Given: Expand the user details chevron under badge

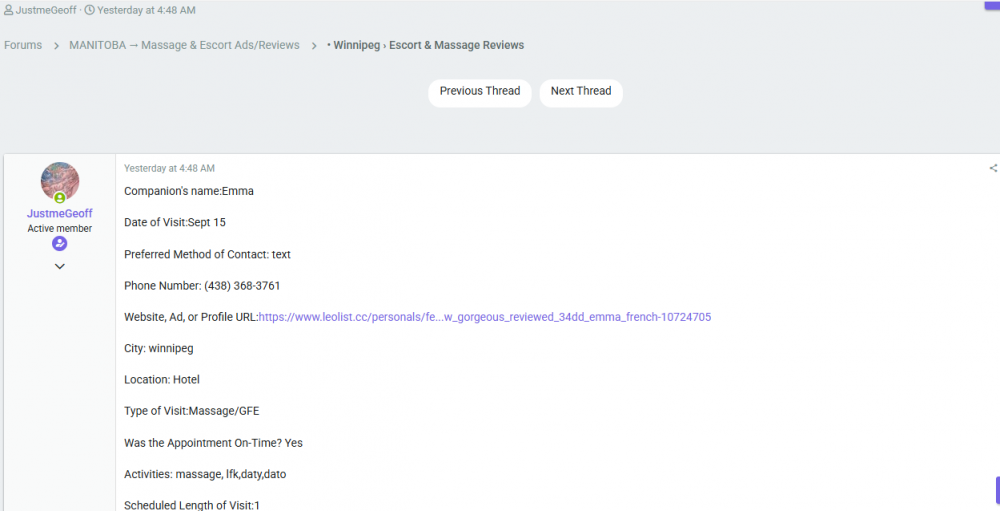Looking at the screenshot, I should pyautogui.click(x=60, y=267).
